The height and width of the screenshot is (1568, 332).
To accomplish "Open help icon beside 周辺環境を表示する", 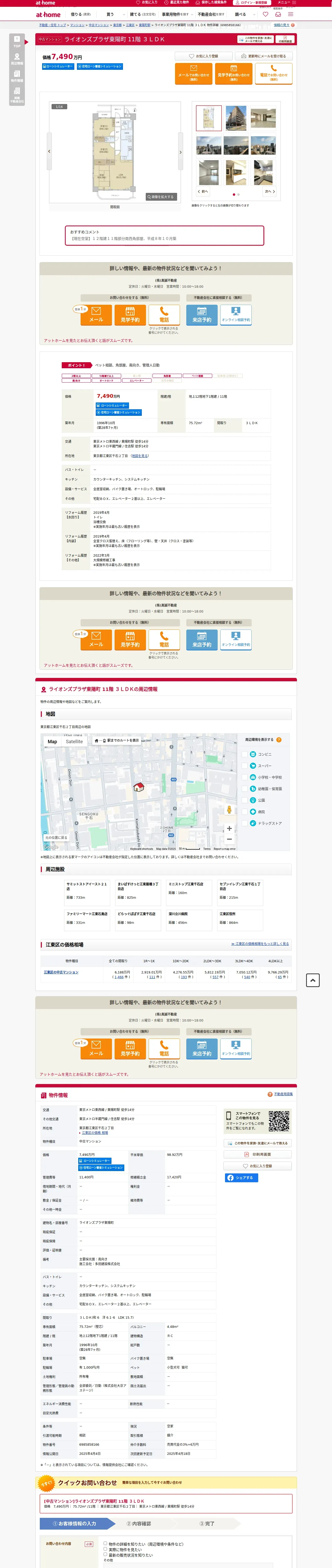I will (279, 740).
